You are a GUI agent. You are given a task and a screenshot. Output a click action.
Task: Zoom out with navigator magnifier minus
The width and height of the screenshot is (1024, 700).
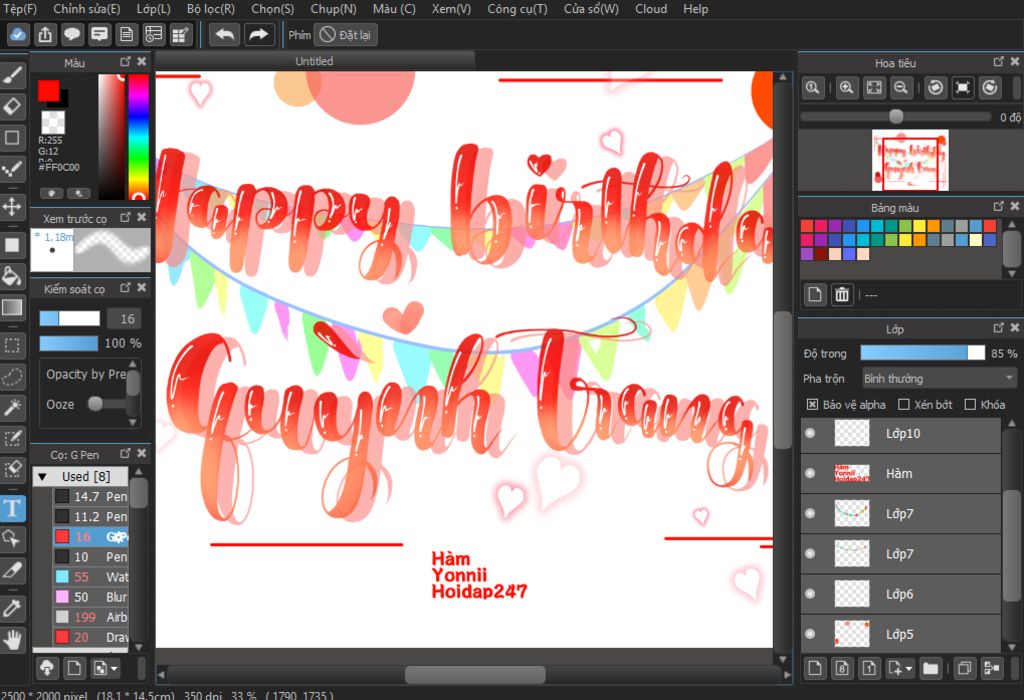click(901, 88)
